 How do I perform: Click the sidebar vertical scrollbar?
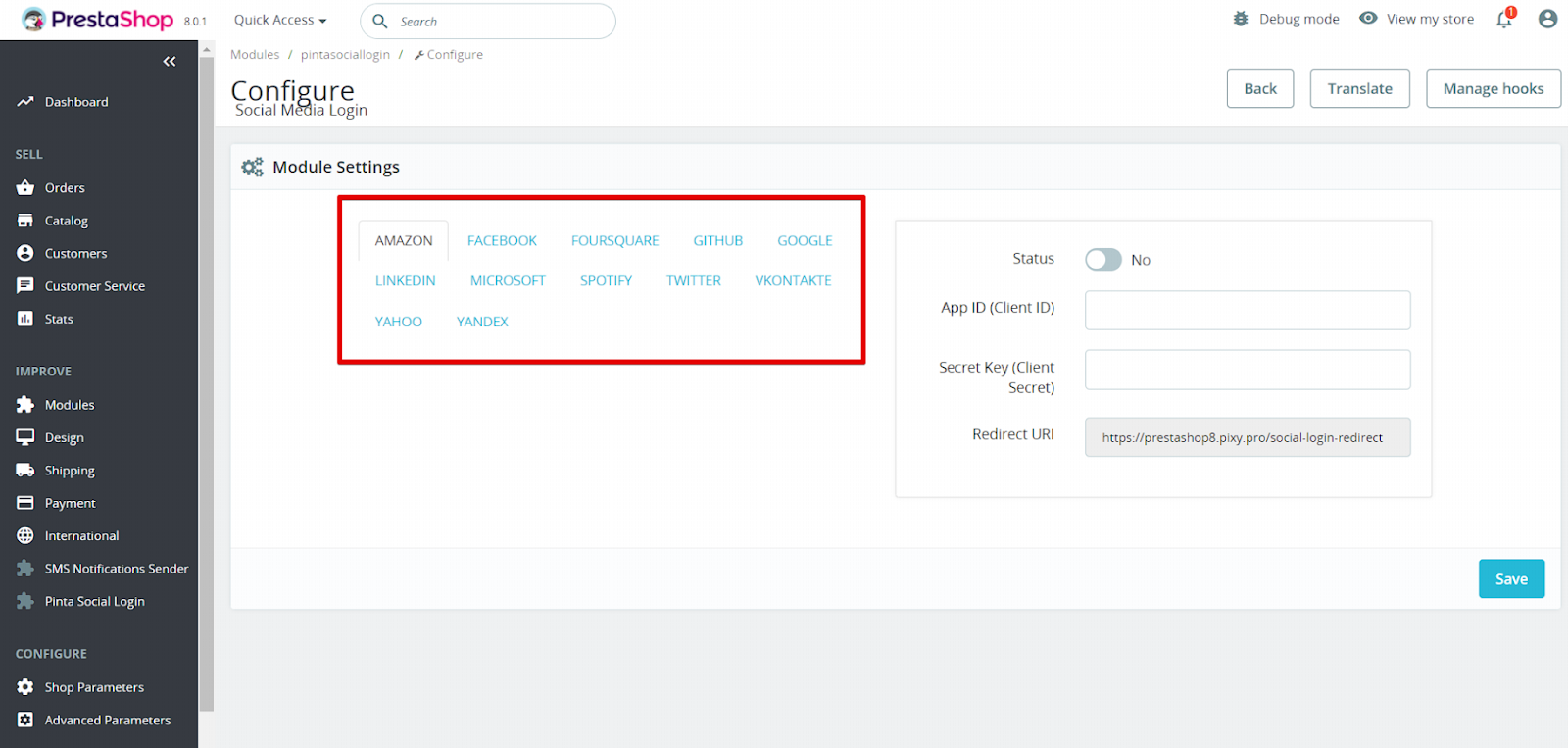[206, 382]
